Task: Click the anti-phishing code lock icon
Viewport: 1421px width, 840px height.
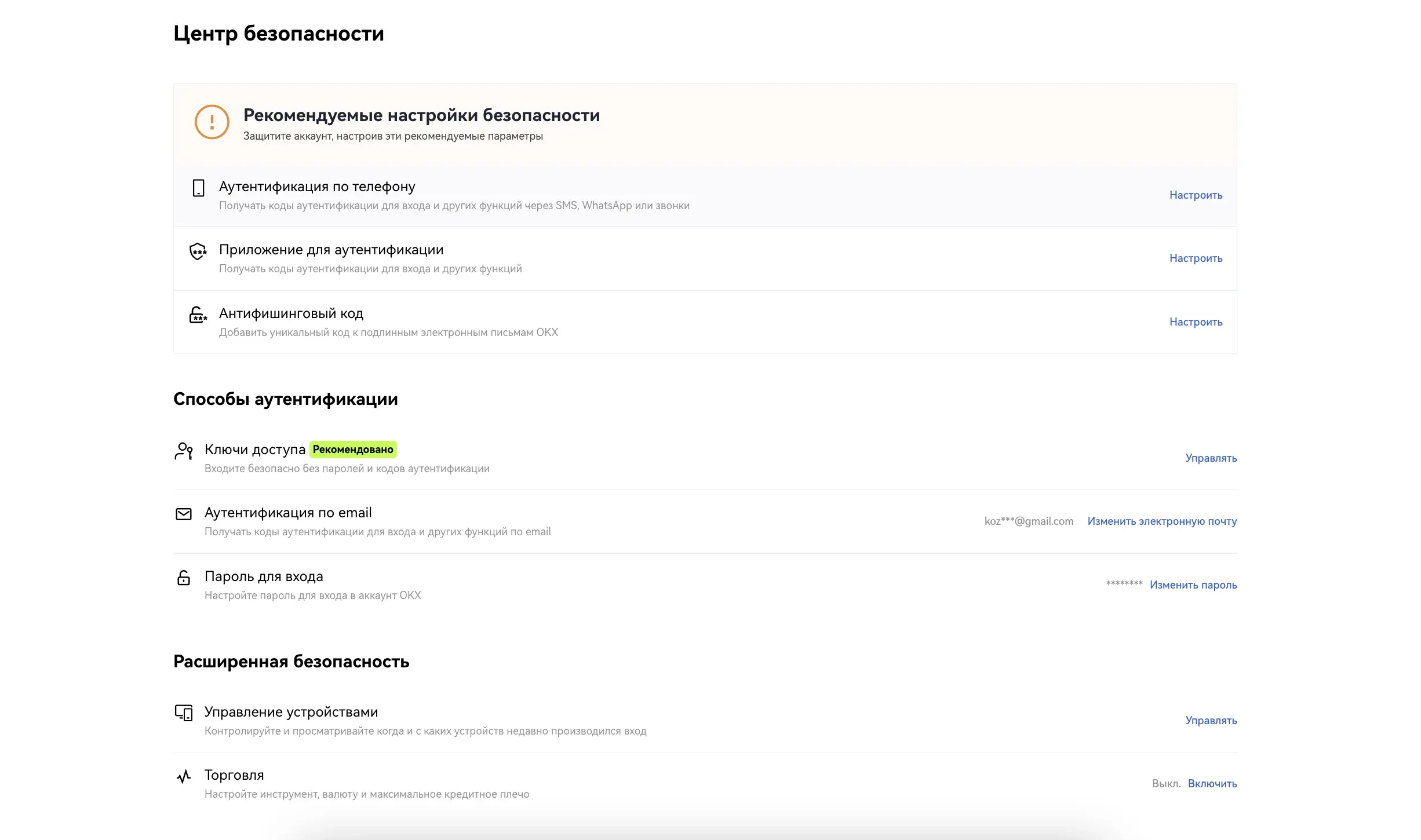Action: (x=198, y=315)
